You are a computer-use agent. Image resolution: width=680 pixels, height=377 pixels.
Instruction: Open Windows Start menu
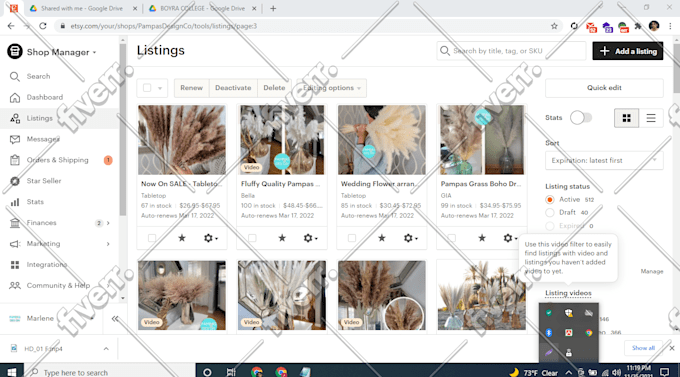[x=12, y=372]
